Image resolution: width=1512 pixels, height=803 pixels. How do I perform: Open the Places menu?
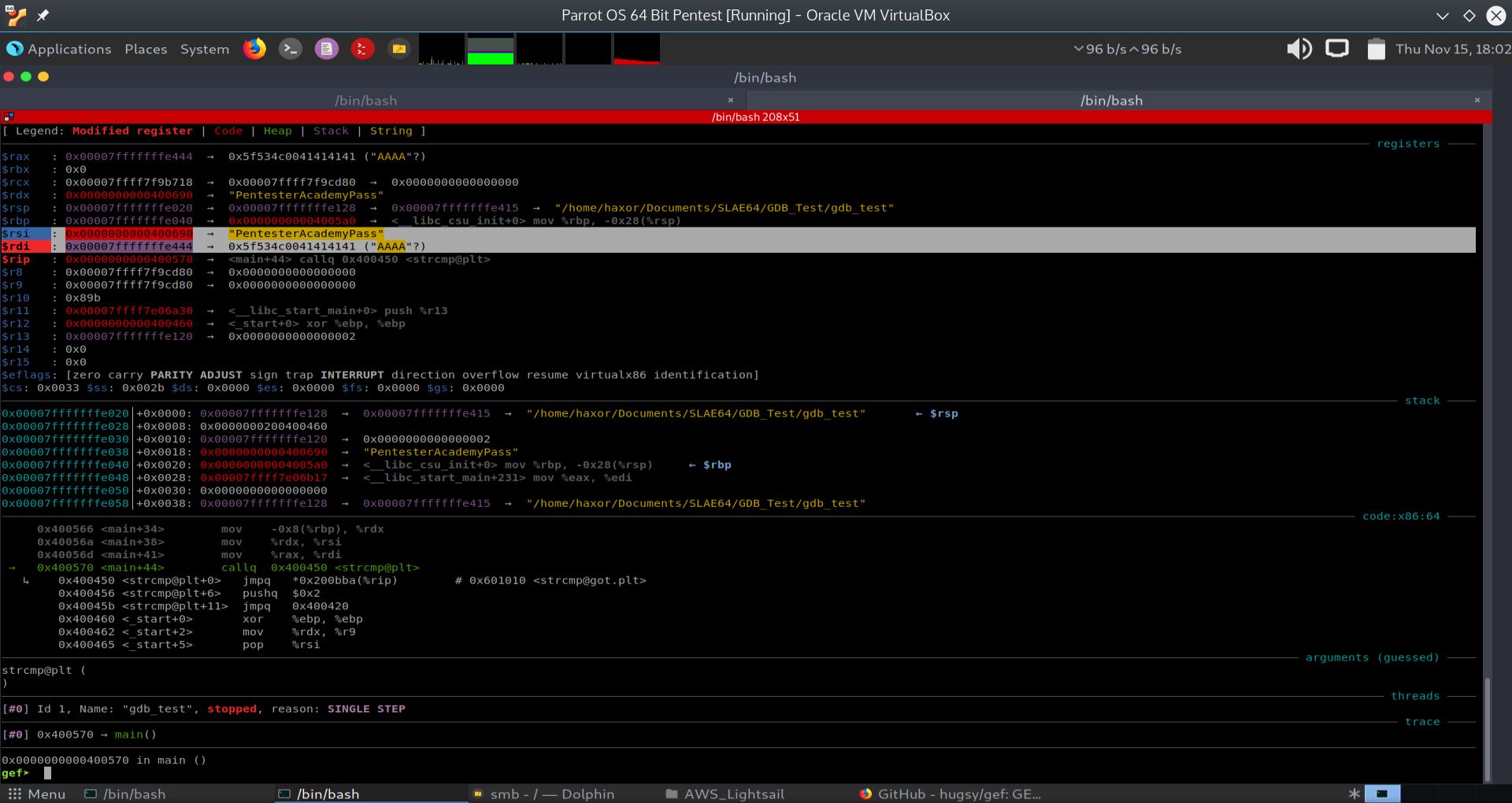(x=146, y=49)
